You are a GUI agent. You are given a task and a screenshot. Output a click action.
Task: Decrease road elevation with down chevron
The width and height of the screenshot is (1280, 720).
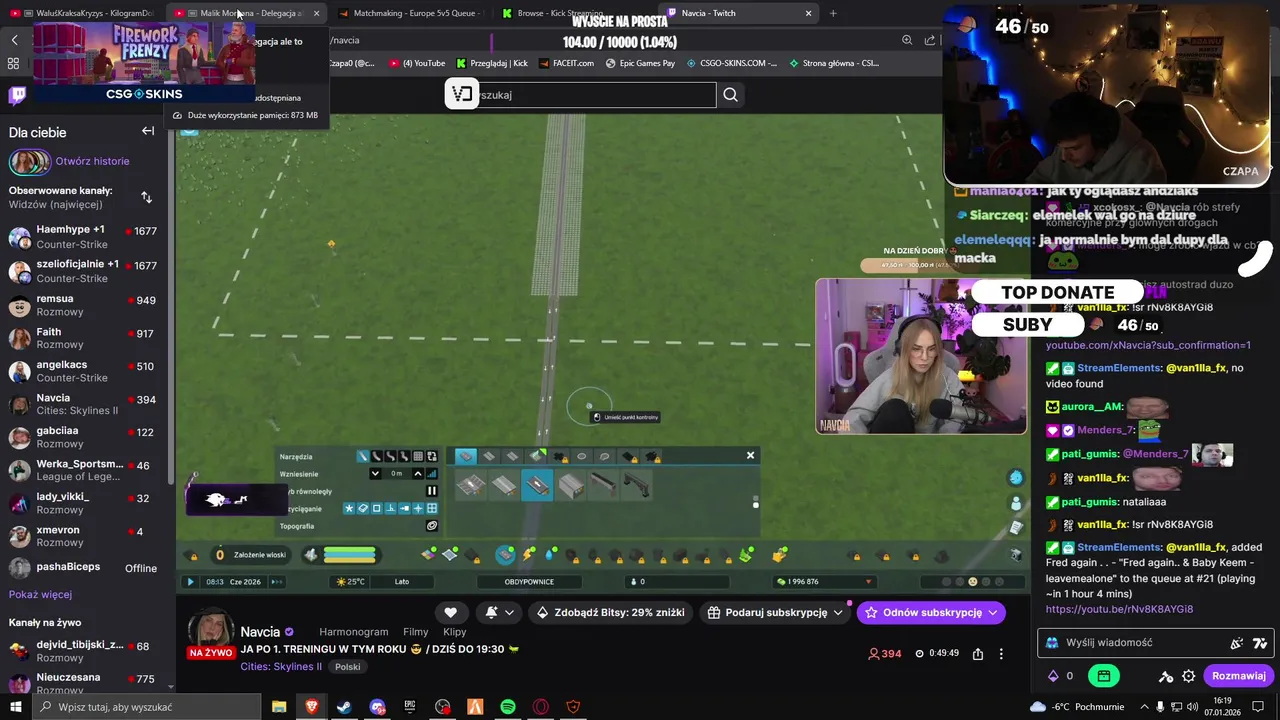point(375,474)
